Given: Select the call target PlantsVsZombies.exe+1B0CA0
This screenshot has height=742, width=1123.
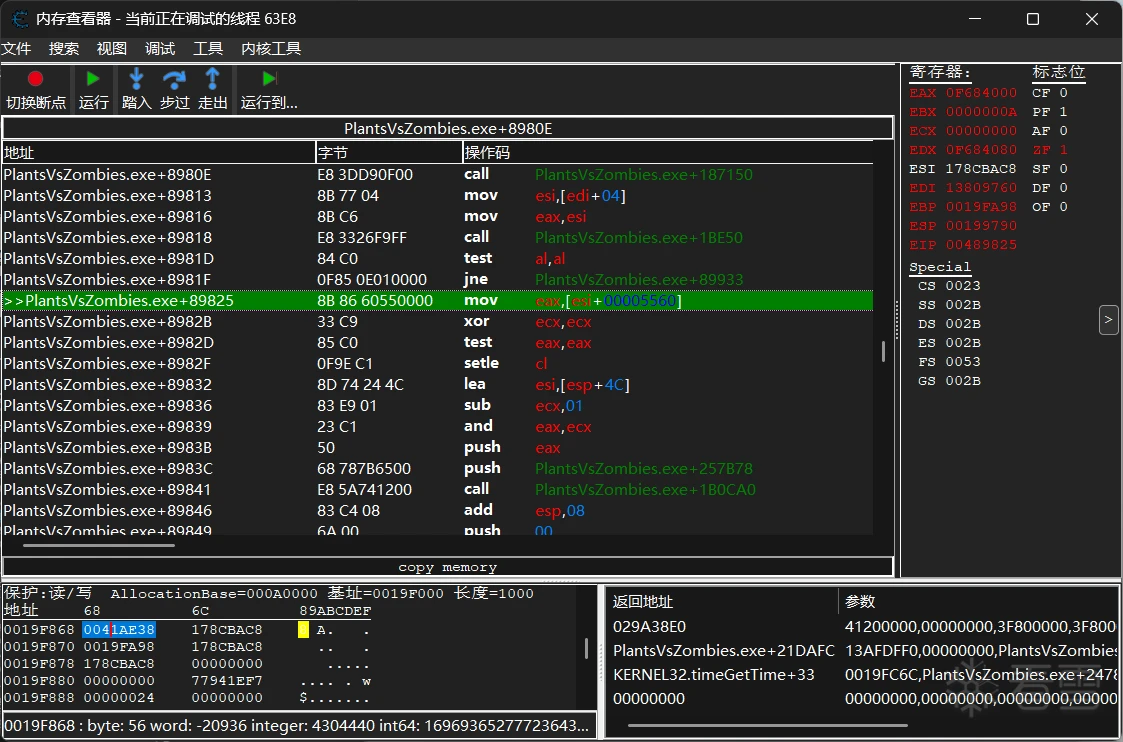Looking at the screenshot, I should point(645,490).
